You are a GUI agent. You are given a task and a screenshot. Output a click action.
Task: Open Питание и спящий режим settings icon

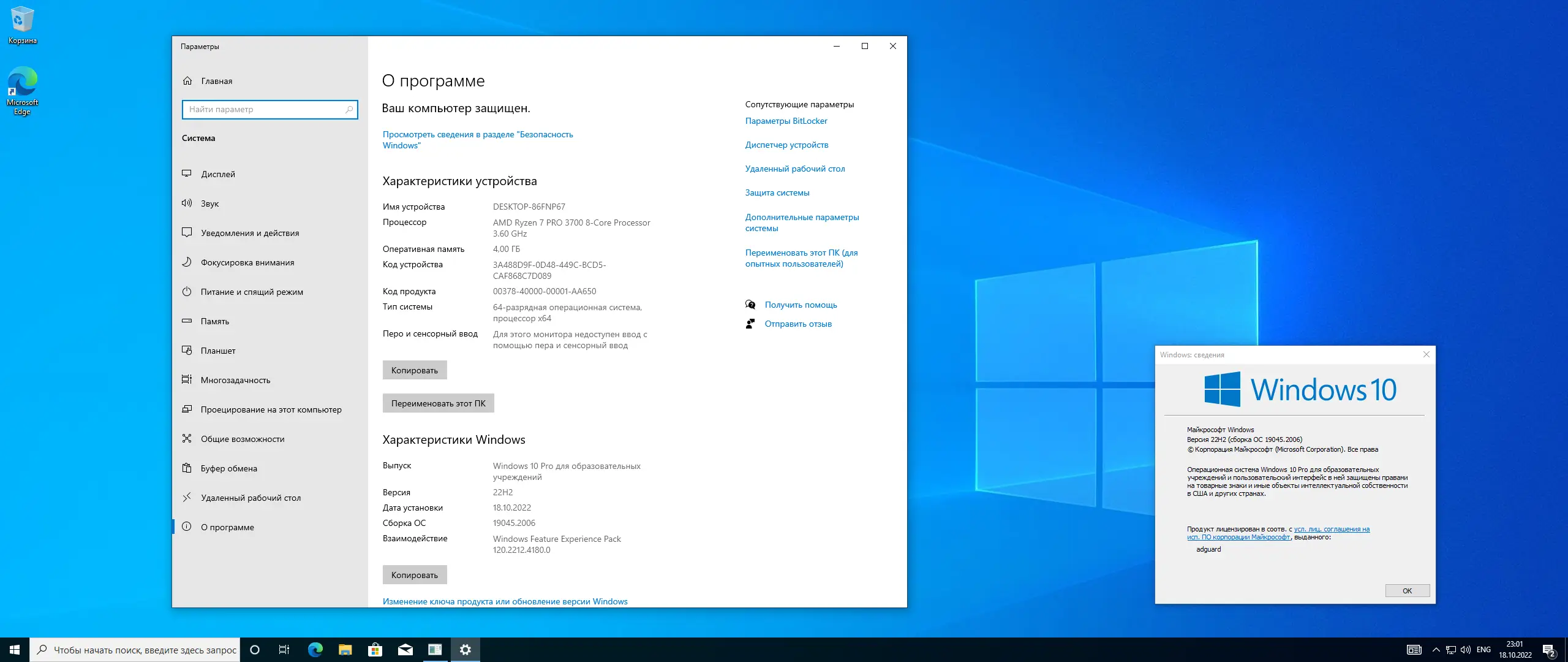pyautogui.click(x=187, y=291)
